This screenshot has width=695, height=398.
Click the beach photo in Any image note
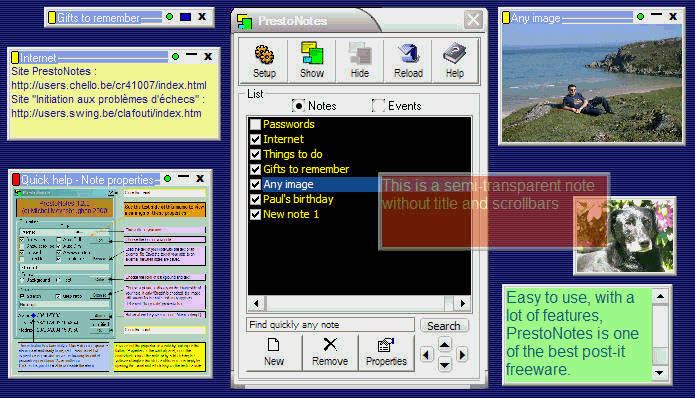[x=592, y=83]
